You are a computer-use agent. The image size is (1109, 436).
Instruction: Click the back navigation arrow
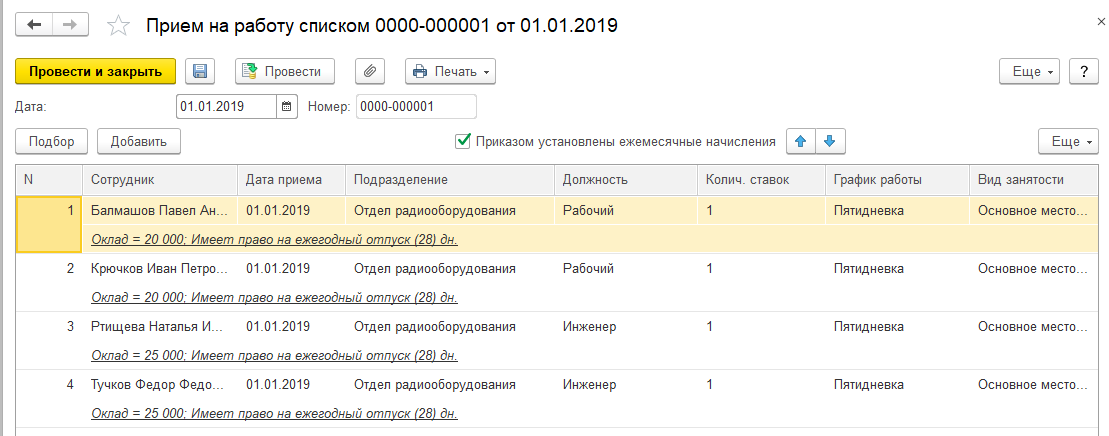pyautogui.click(x=35, y=25)
